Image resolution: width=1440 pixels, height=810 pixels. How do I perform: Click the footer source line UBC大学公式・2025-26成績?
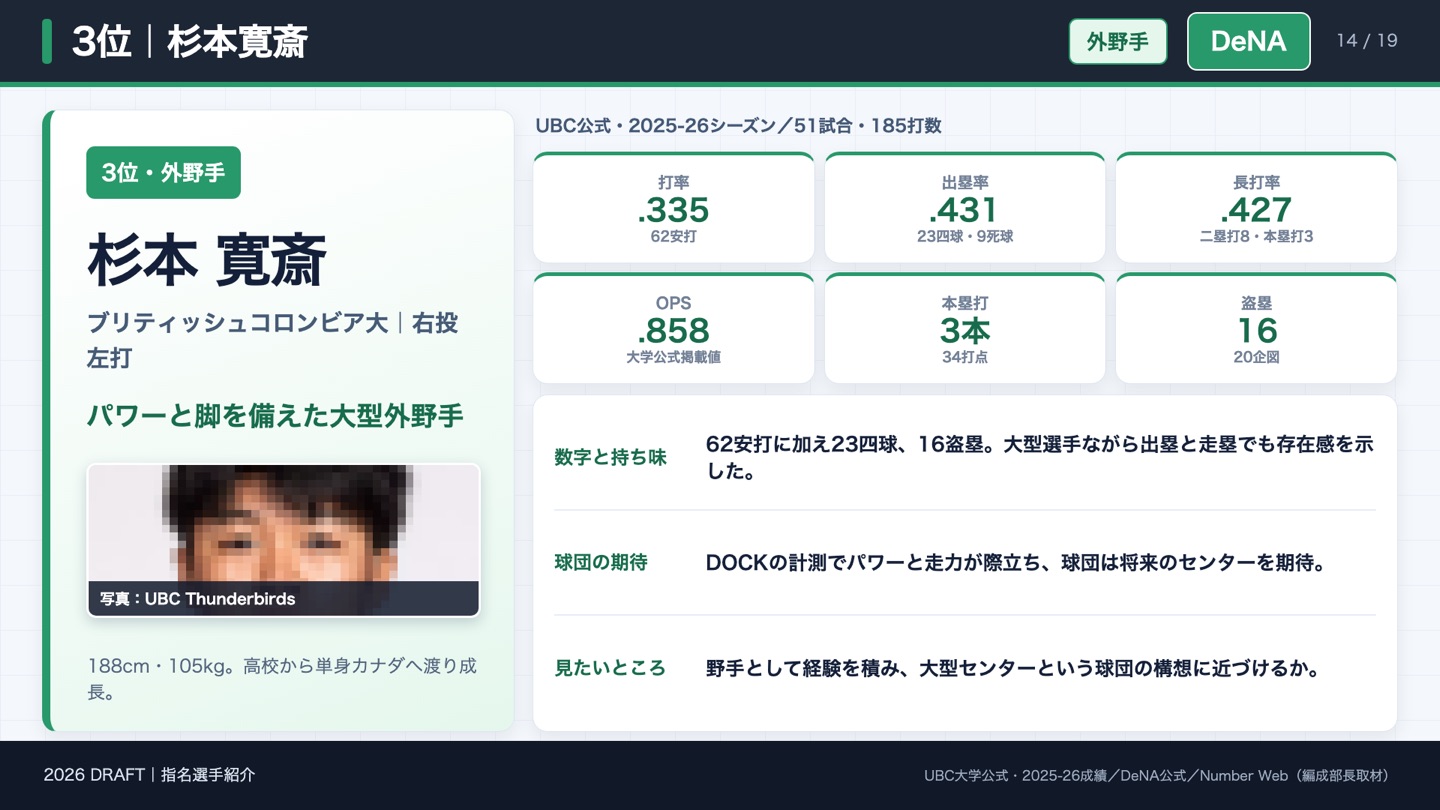[x=1157, y=776]
